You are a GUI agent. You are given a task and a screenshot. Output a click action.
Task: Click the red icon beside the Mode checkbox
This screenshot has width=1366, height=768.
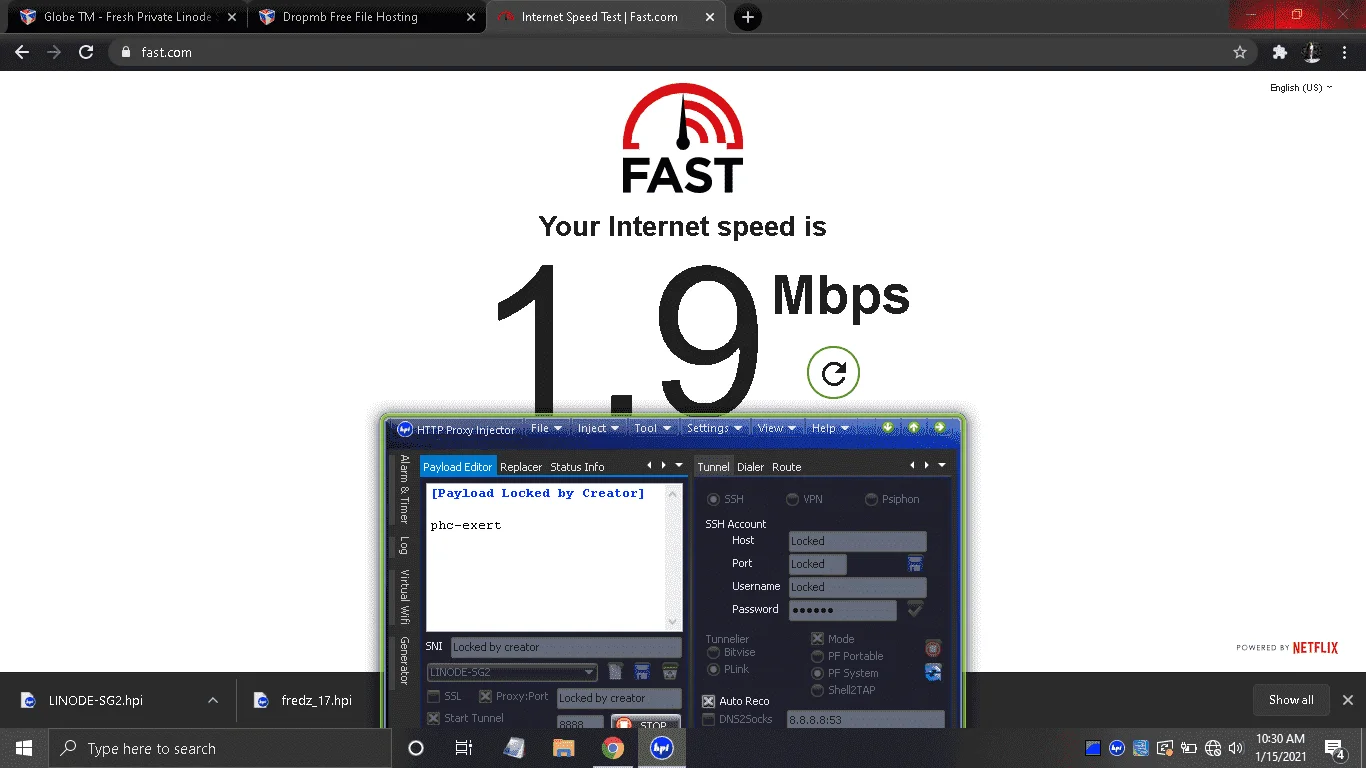[933, 648]
